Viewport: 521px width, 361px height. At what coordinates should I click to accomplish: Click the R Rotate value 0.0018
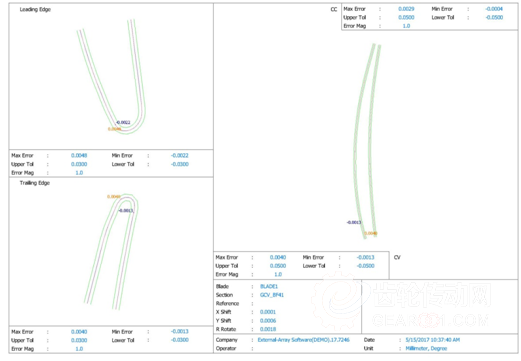point(268,329)
